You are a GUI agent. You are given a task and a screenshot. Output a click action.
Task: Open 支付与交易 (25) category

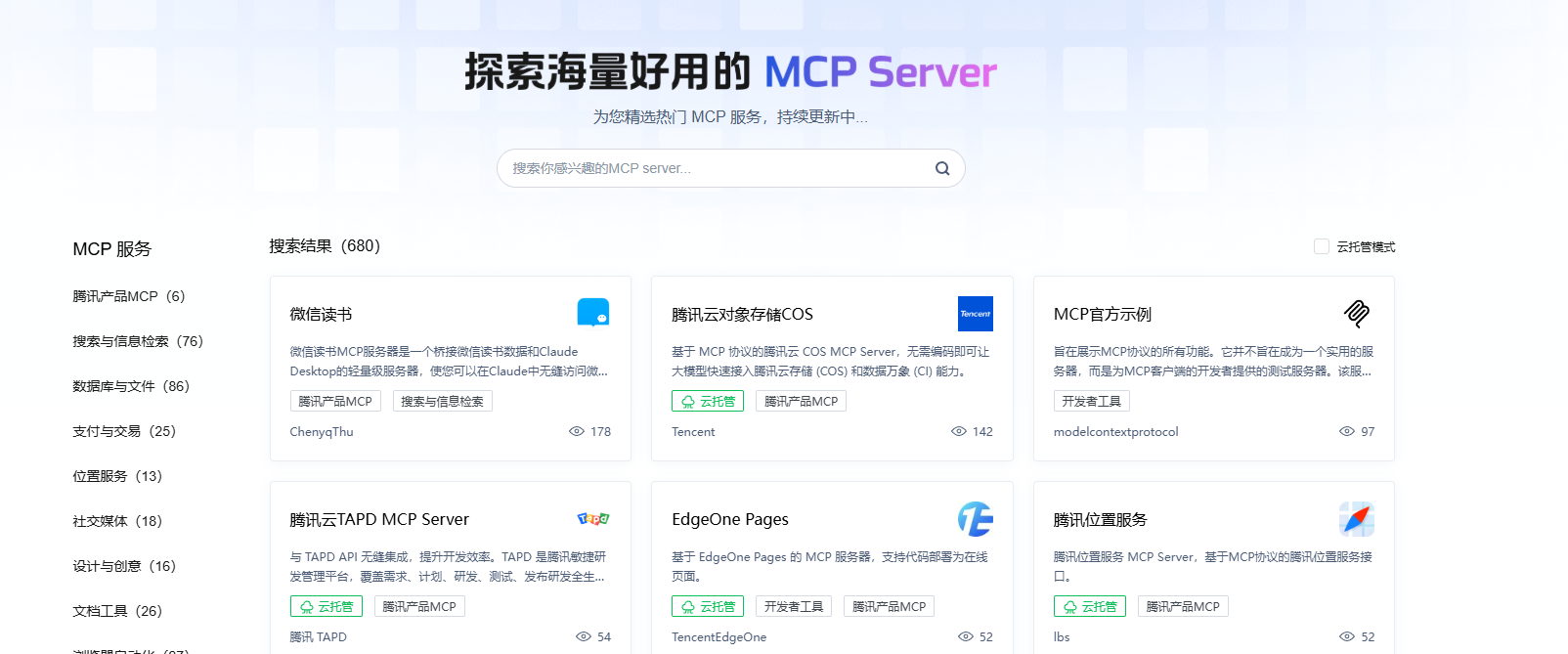[123, 431]
